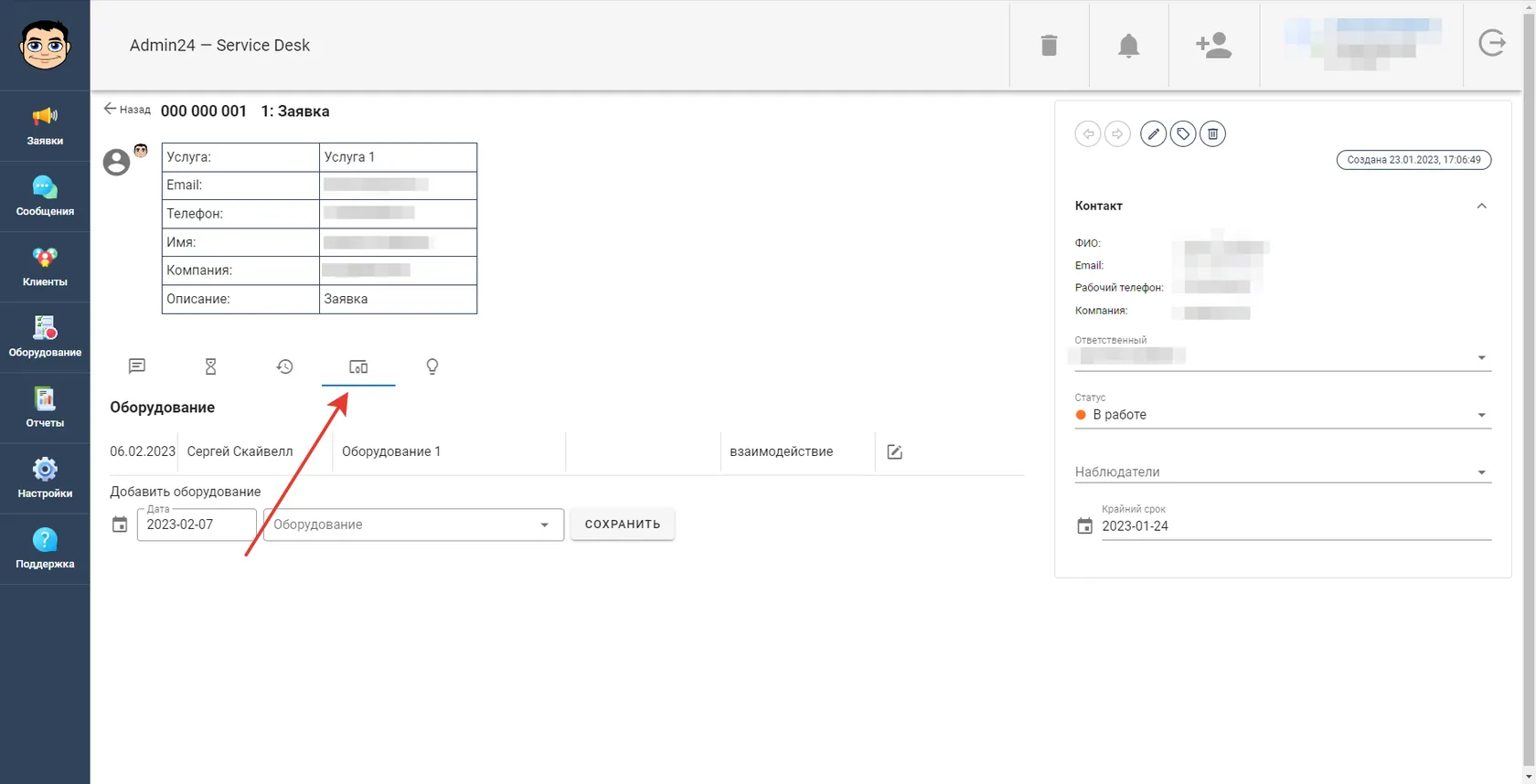Click the trash icon in header
This screenshot has height=784, width=1536.
[x=1049, y=45]
